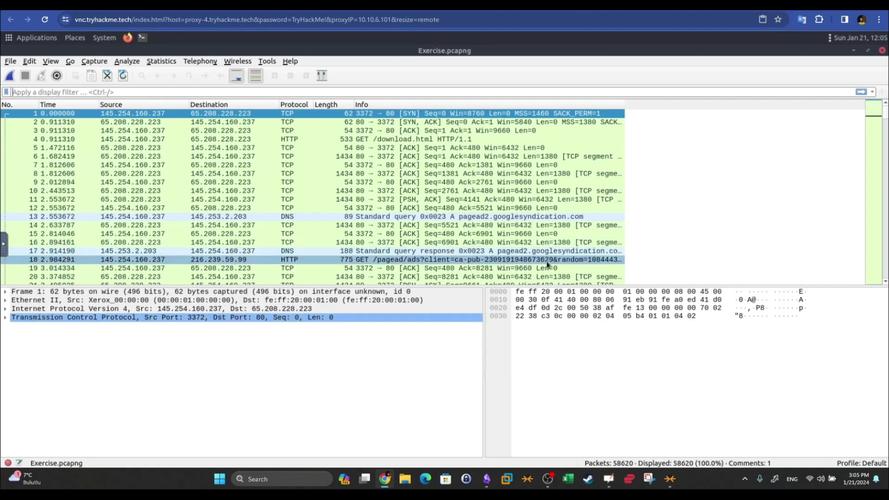Click the close capture file X icon
Screen dimensions: 889x500
tap(107, 76)
